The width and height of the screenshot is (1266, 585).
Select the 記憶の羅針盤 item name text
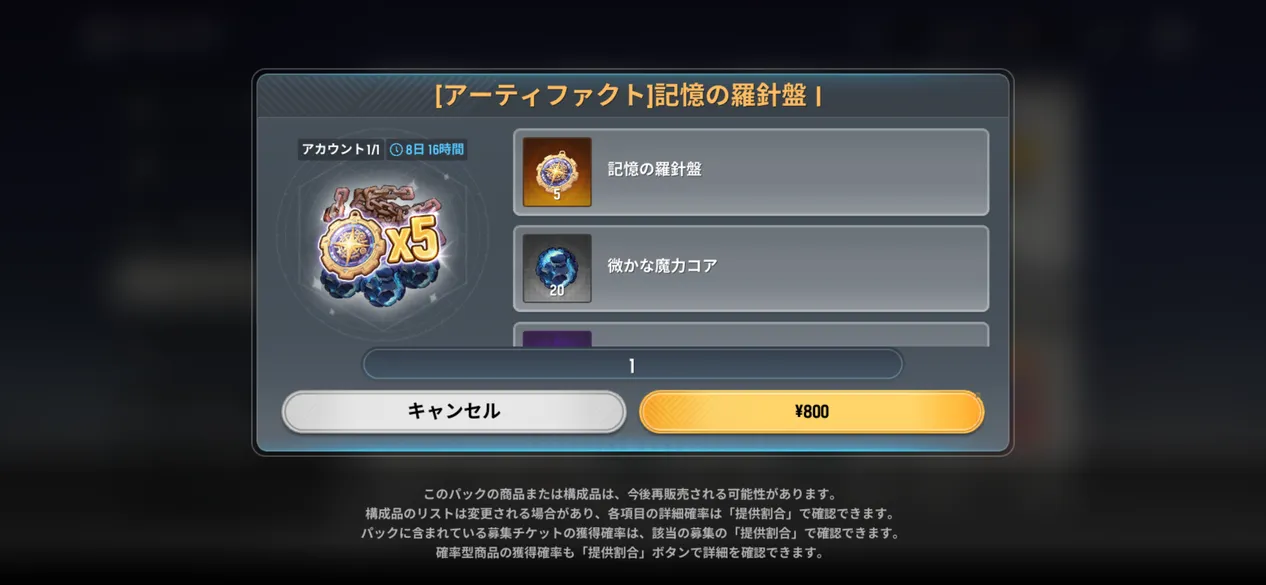point(654,169)
